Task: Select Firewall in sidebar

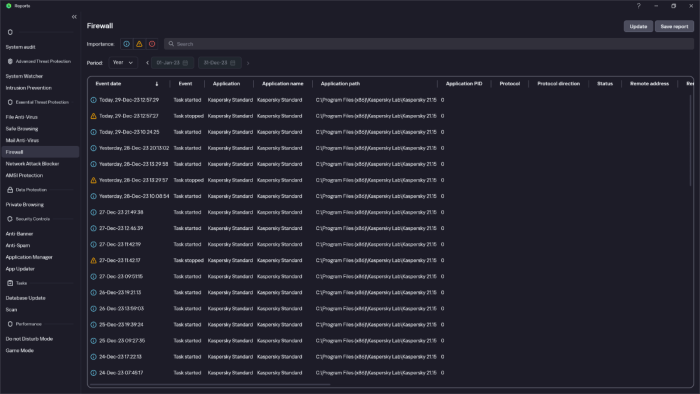Action: (x=40, y=152)
